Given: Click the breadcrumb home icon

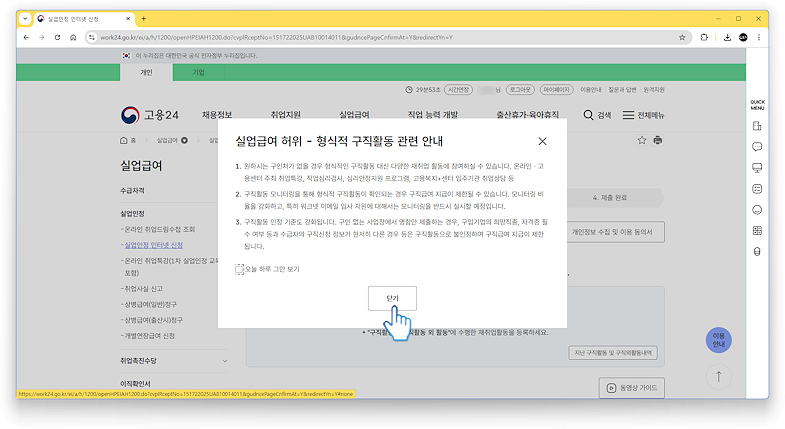Looking at the screenshot, I should (124, 141).
